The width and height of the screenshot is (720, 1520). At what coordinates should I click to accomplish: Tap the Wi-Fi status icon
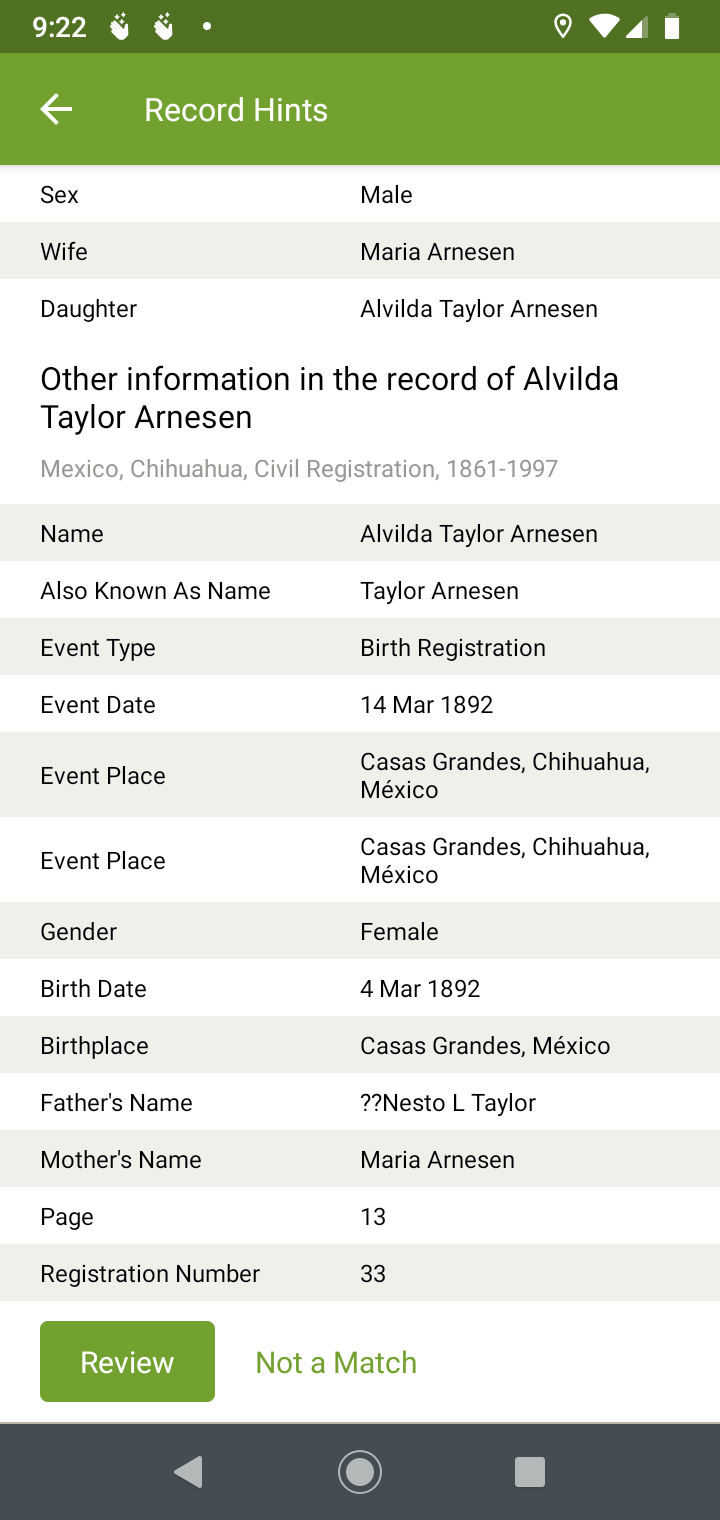click(603, 27)
